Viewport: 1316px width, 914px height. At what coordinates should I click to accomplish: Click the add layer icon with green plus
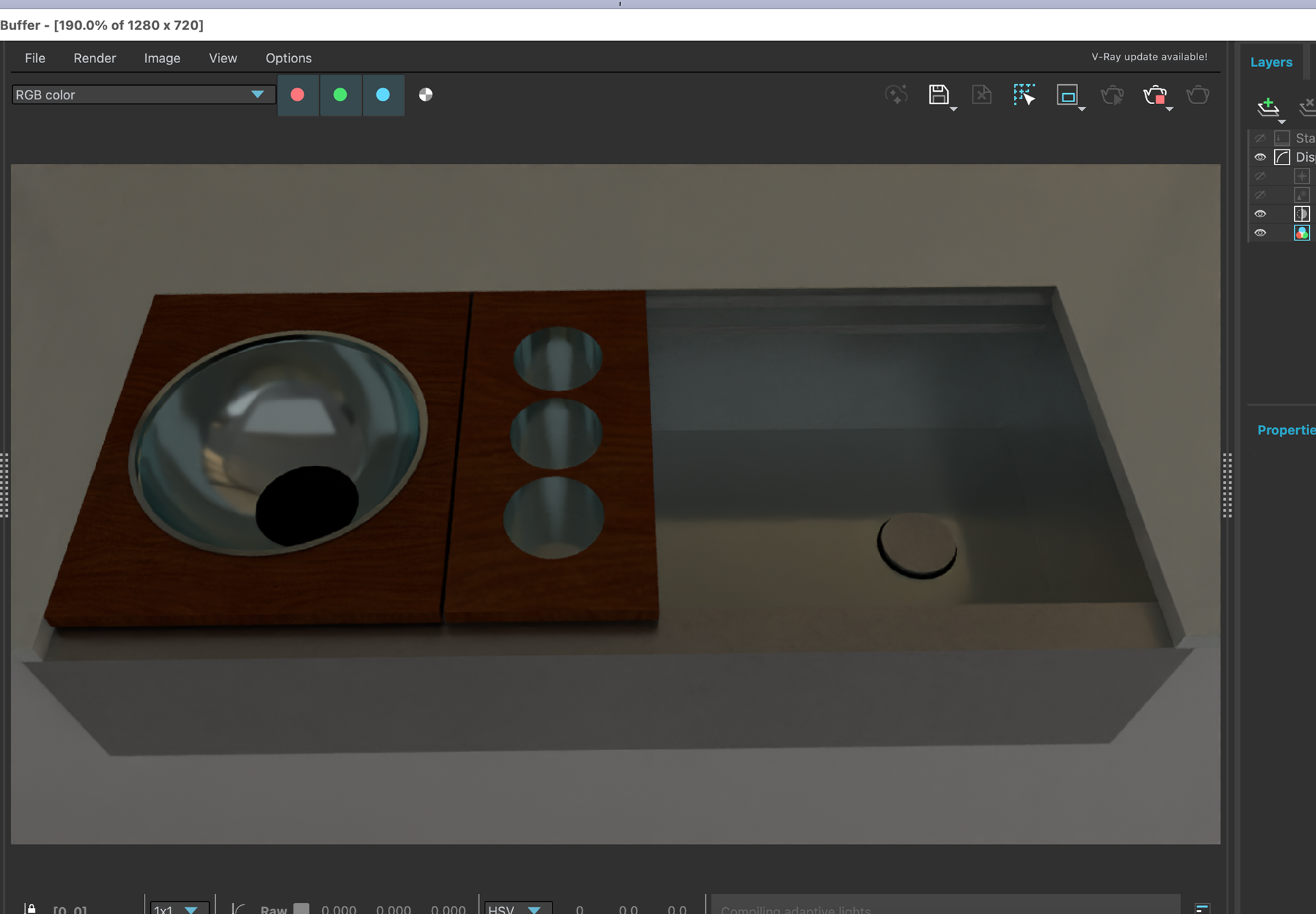(1268, 106)
